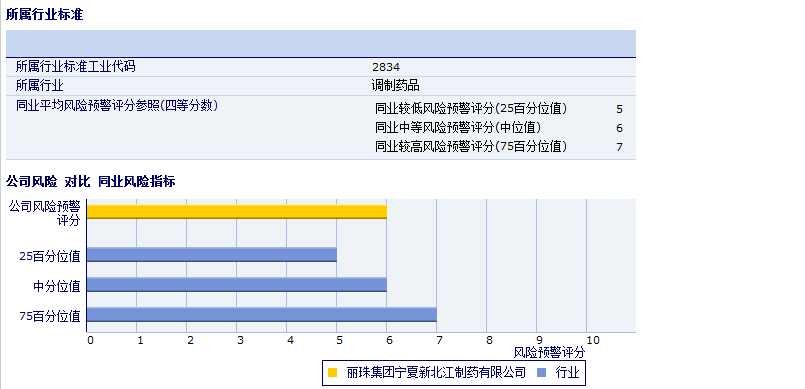805x389 pixels.
Task: Click the 所属行业标准 section heading
Action: (x=44, y=14)
